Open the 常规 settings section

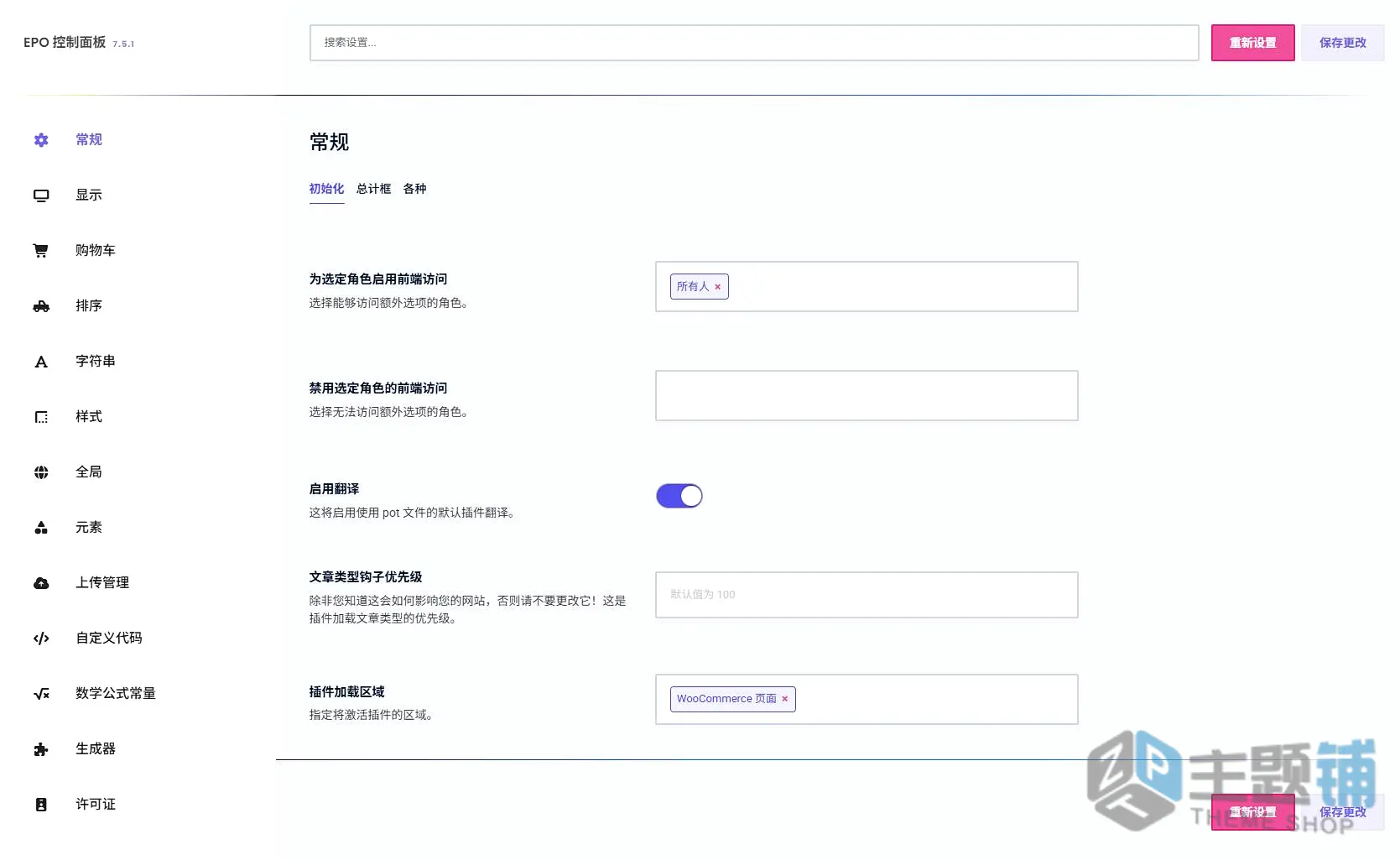pyautogui.click(x=89, y=140)
